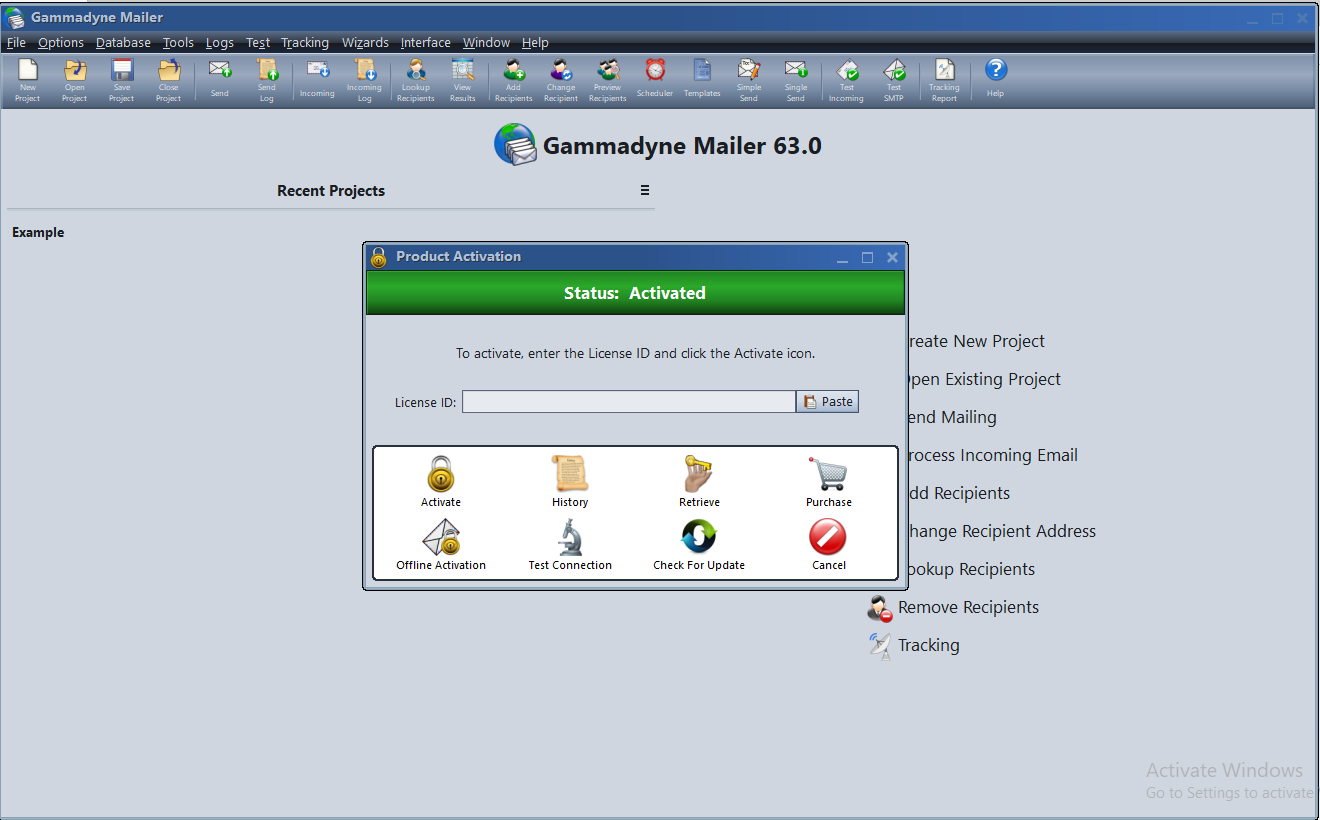Click the Remove Recipients link
This screenshot has width=1320, height=820.
(968, 607)
